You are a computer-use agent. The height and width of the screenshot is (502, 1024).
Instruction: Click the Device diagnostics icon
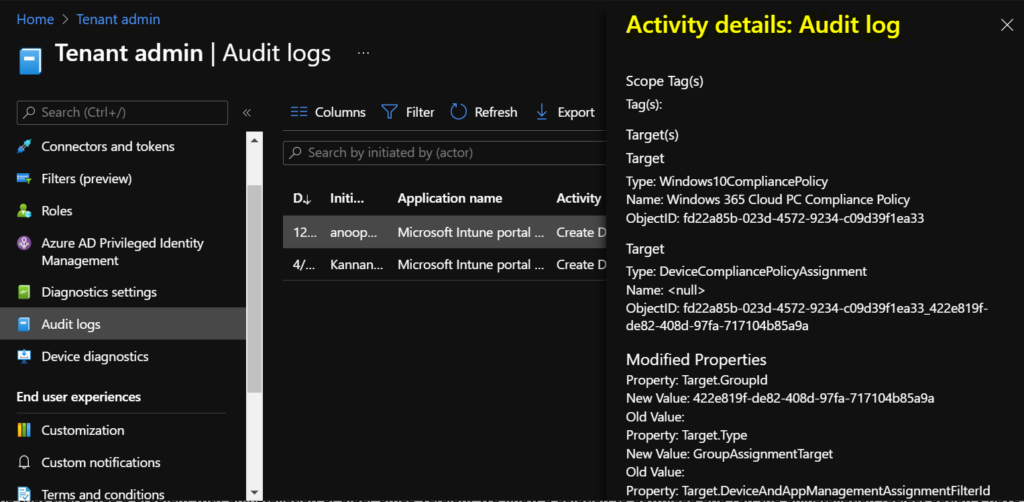[24, 356]
